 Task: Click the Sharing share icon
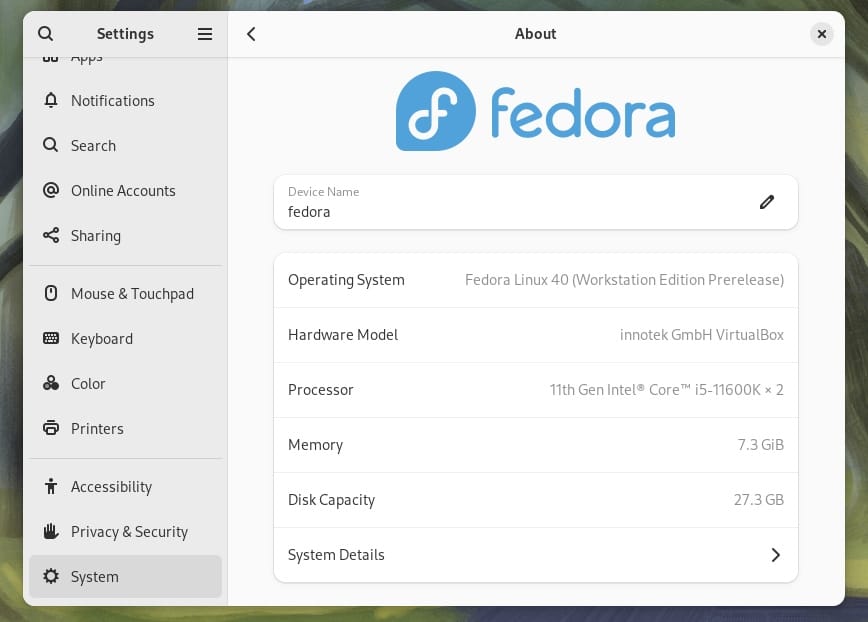point(50,236)
